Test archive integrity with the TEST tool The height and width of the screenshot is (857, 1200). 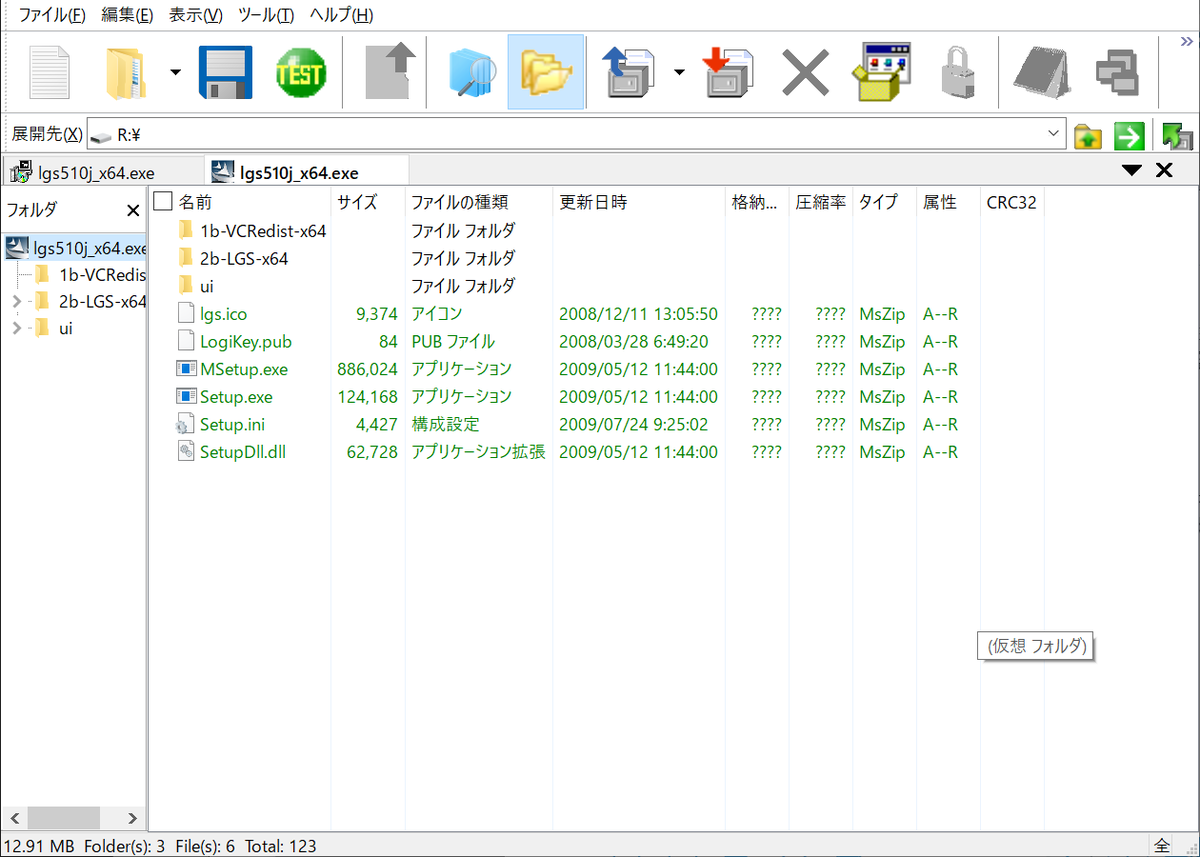tap(301, 71)
